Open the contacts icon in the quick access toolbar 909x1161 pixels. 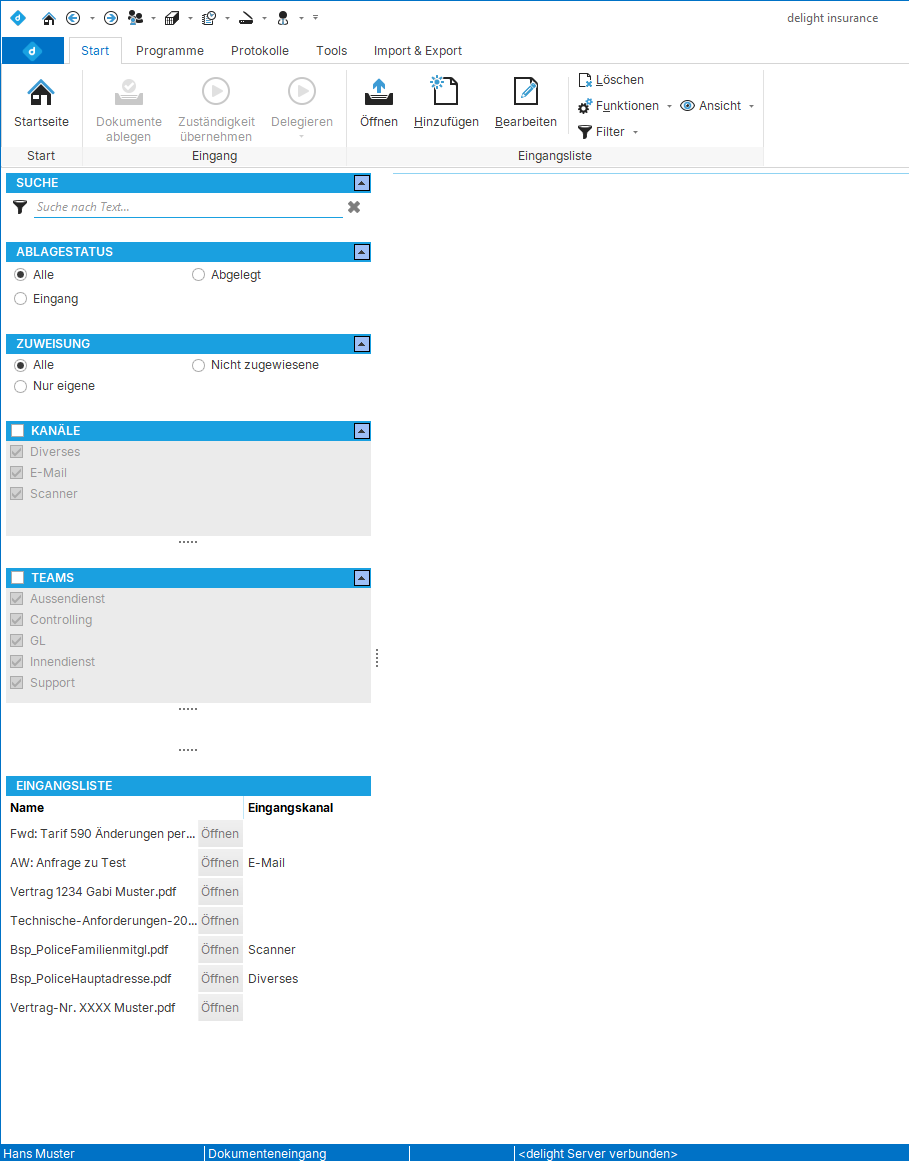pyautogui.click(x=136, y=17)
